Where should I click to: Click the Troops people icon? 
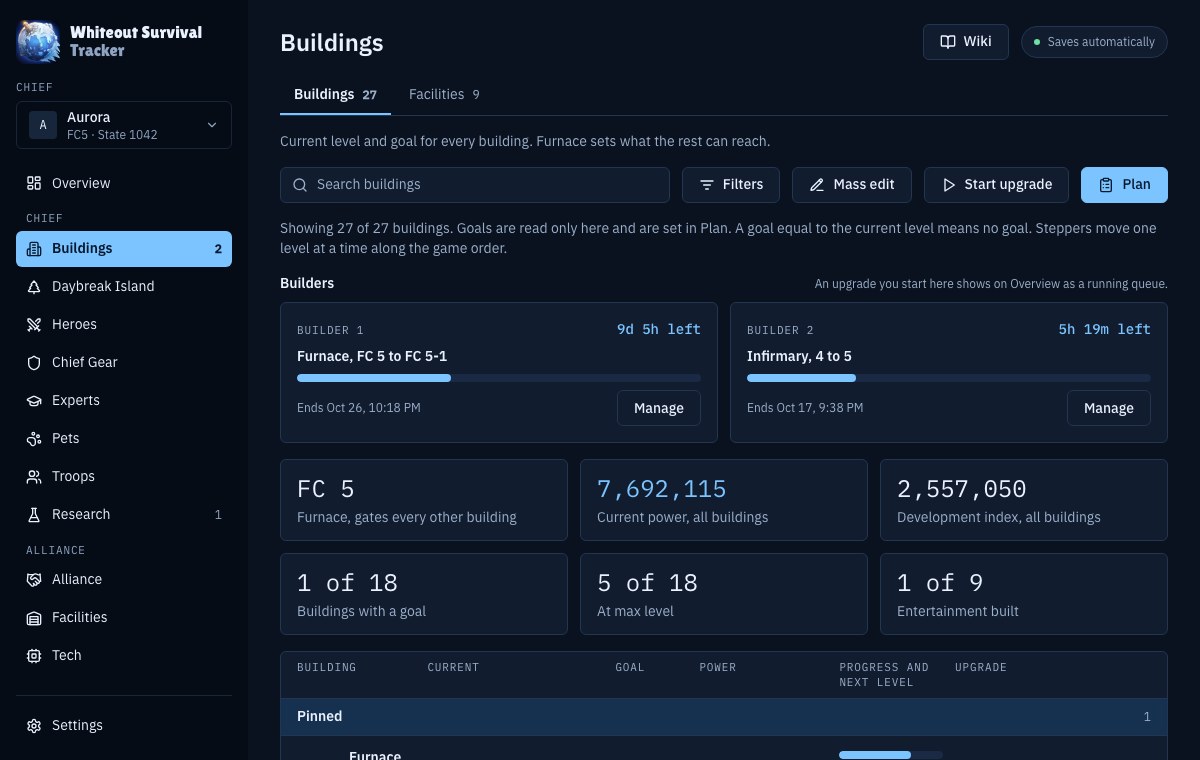click(x=34, y=477)
